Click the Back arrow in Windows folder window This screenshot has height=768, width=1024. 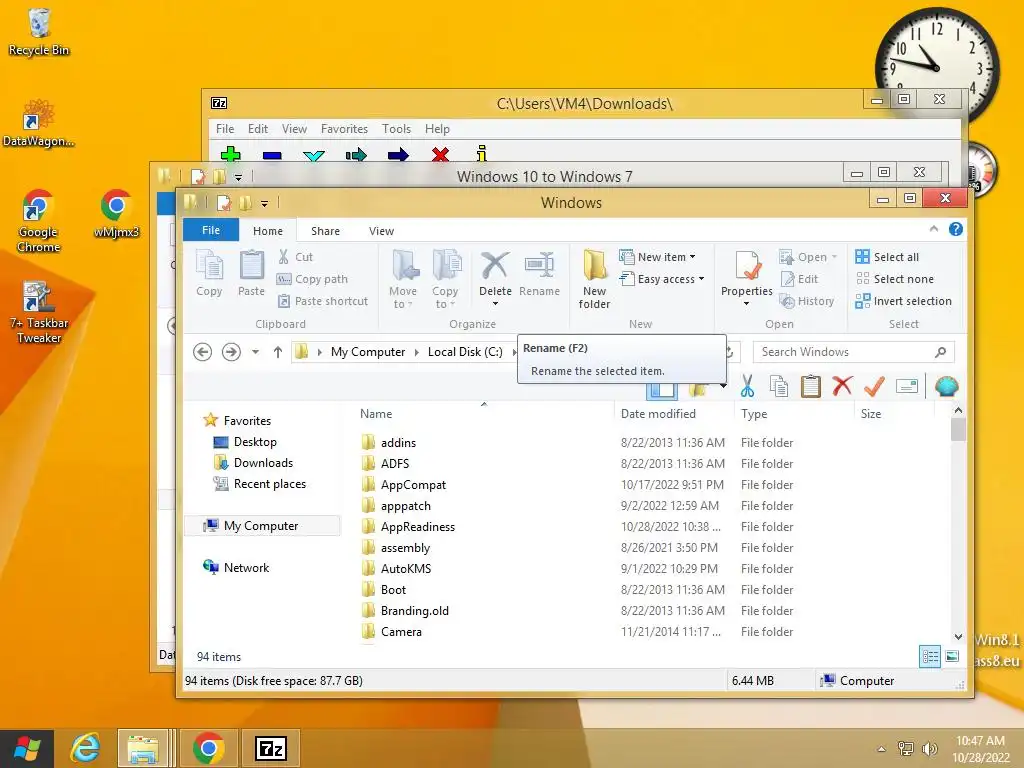tap(202, 352)
